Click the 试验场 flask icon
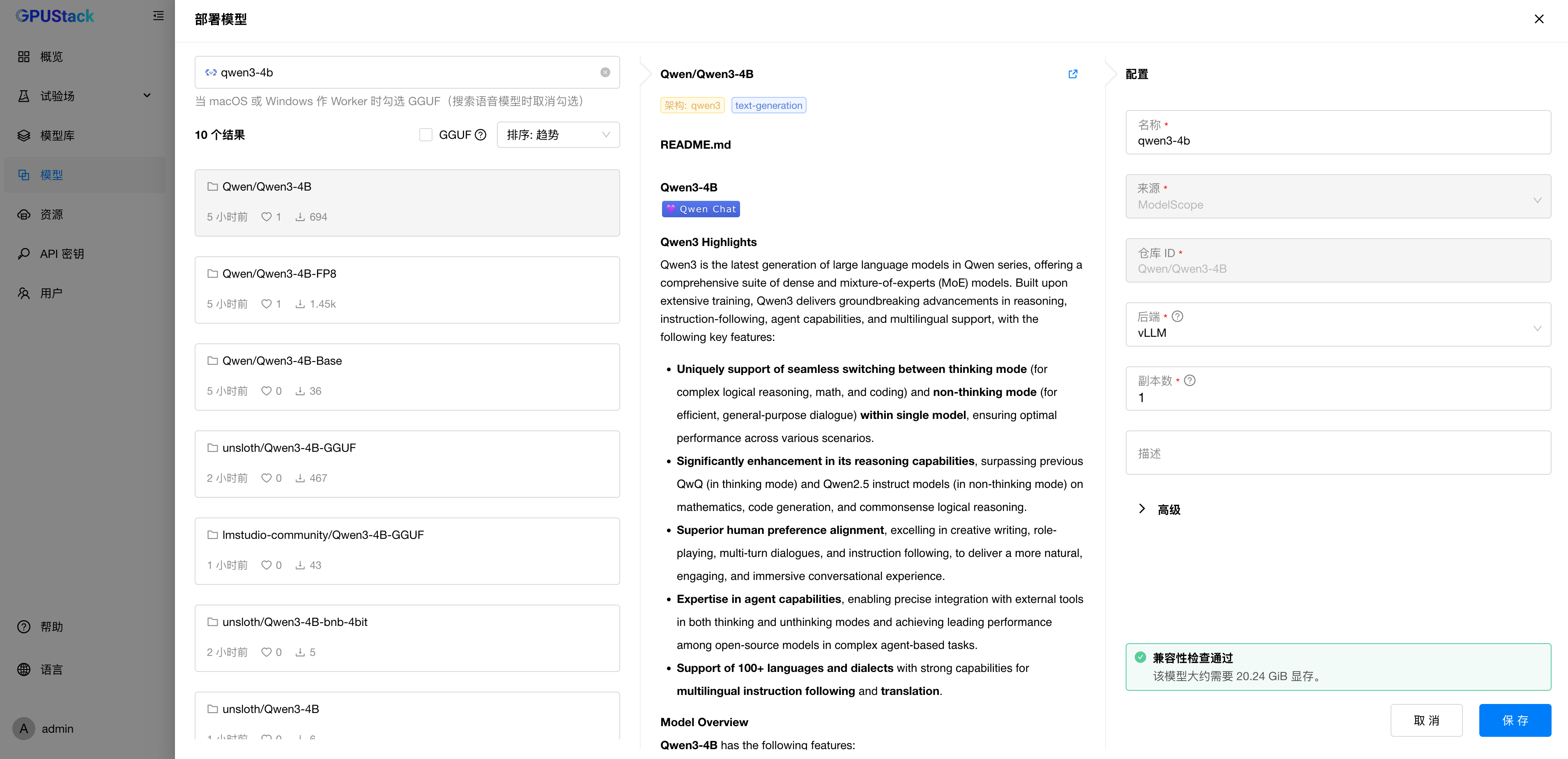The image size is (1568, 759). click(x=24, y=96)
